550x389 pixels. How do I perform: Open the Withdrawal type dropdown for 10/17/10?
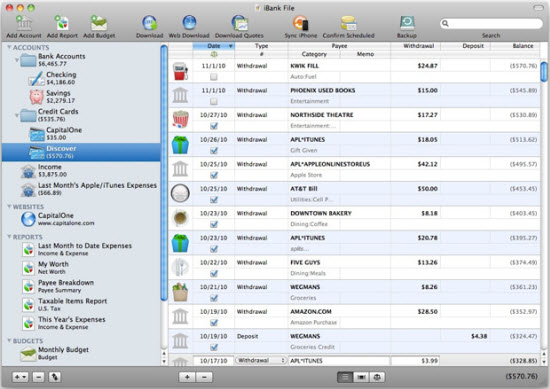[x=261, y=360]
